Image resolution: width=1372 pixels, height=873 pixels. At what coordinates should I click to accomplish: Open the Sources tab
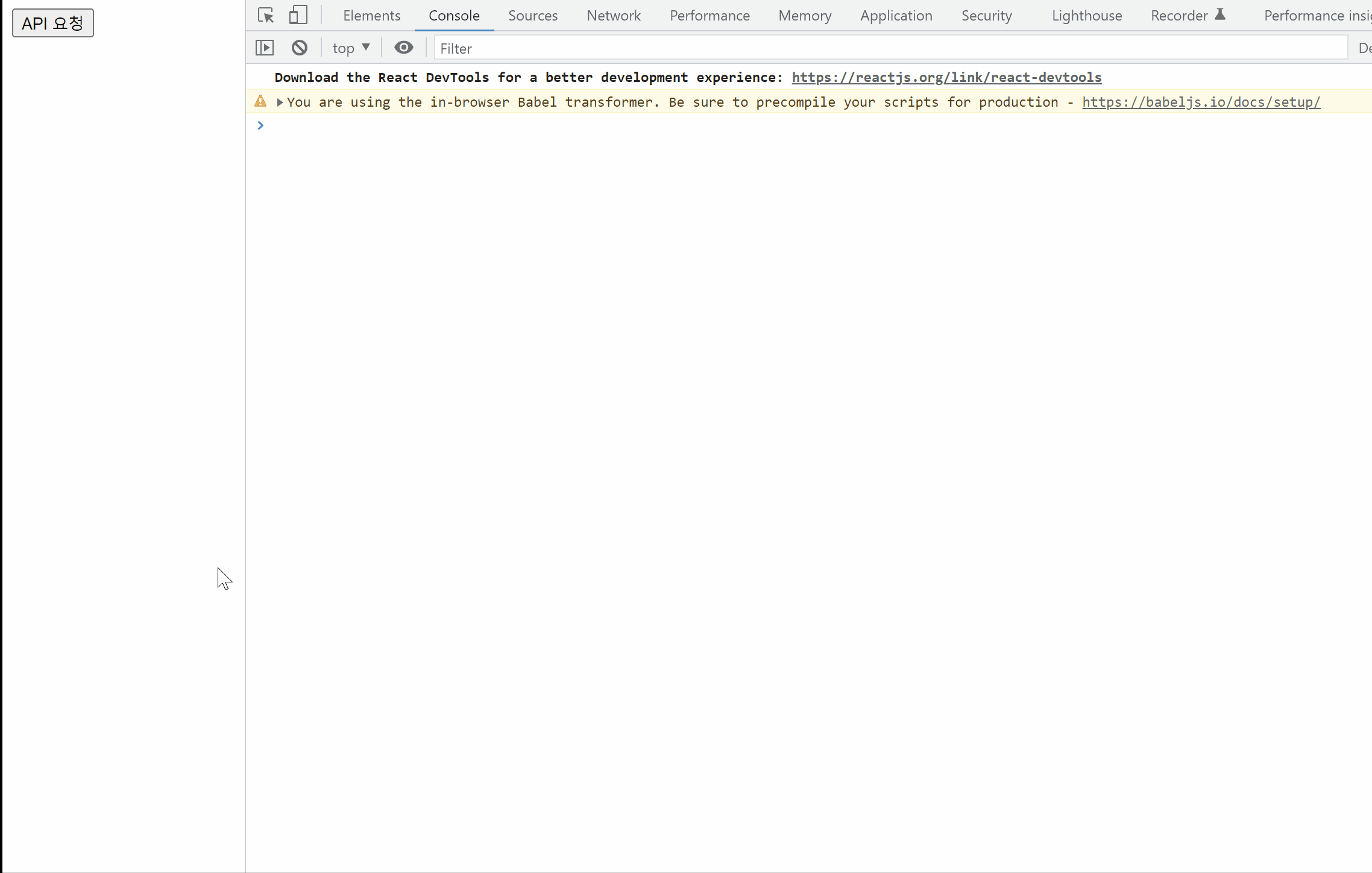(533, 16)
